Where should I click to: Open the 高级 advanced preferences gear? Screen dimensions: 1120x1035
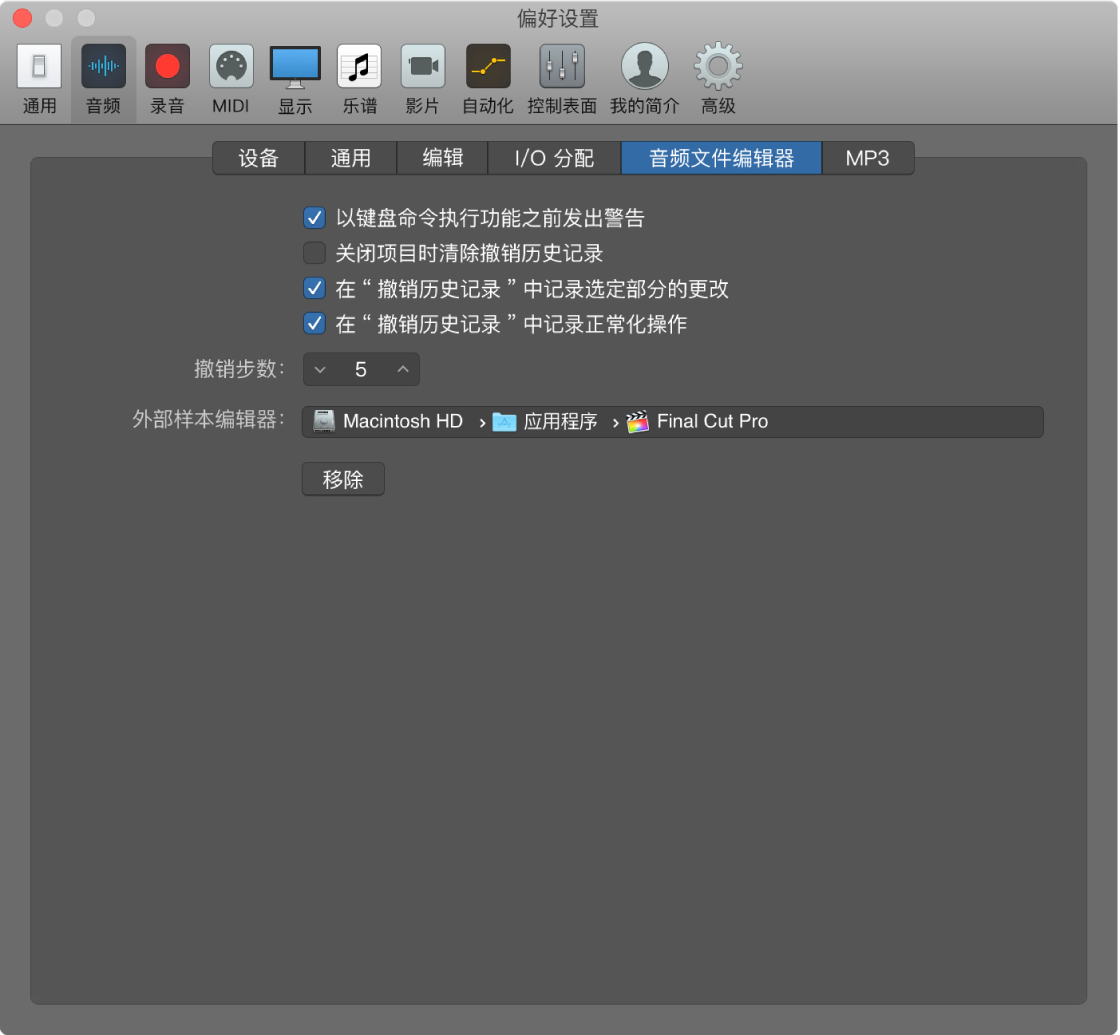point(718,66)
